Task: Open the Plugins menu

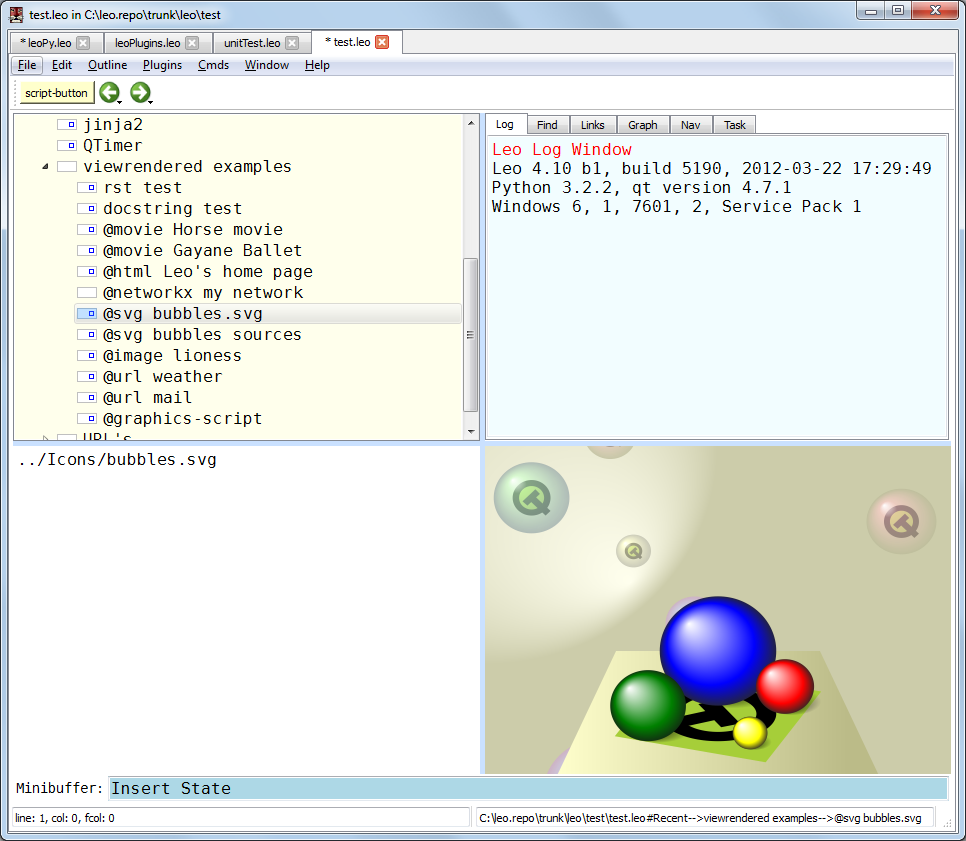Action: tap(163, 65)
